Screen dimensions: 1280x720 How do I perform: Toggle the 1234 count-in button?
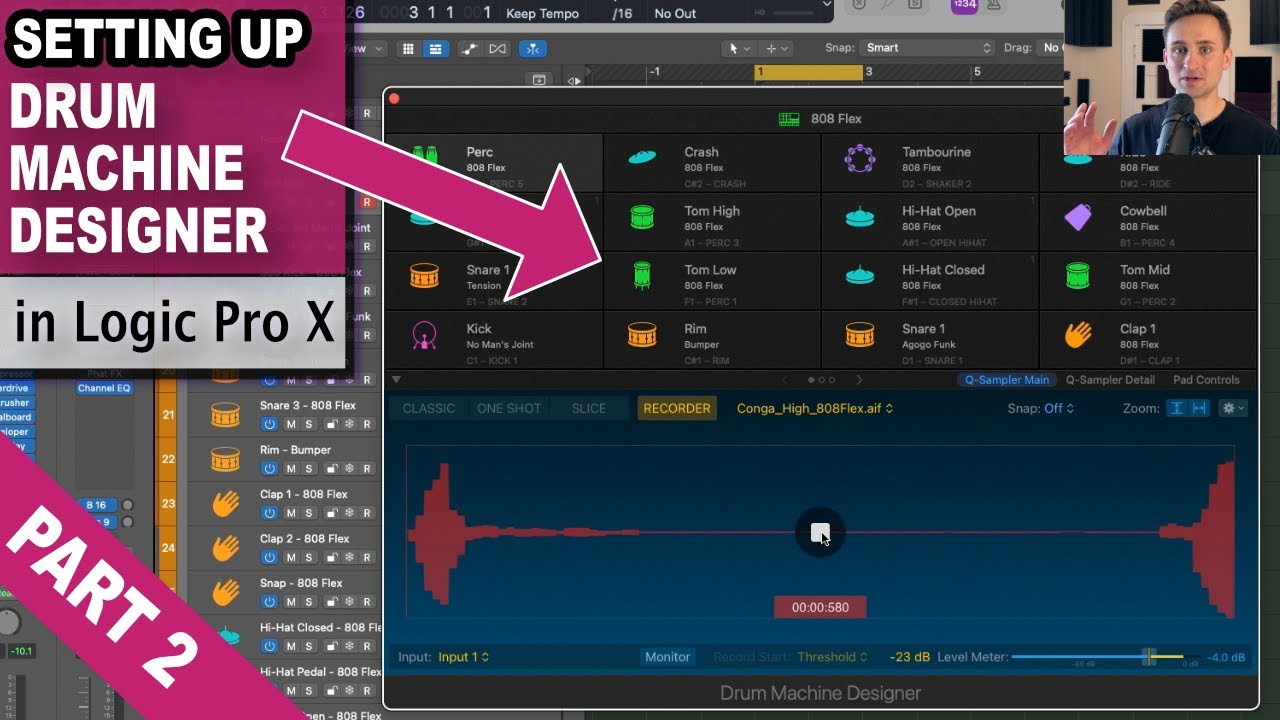[x=963, y=6]
